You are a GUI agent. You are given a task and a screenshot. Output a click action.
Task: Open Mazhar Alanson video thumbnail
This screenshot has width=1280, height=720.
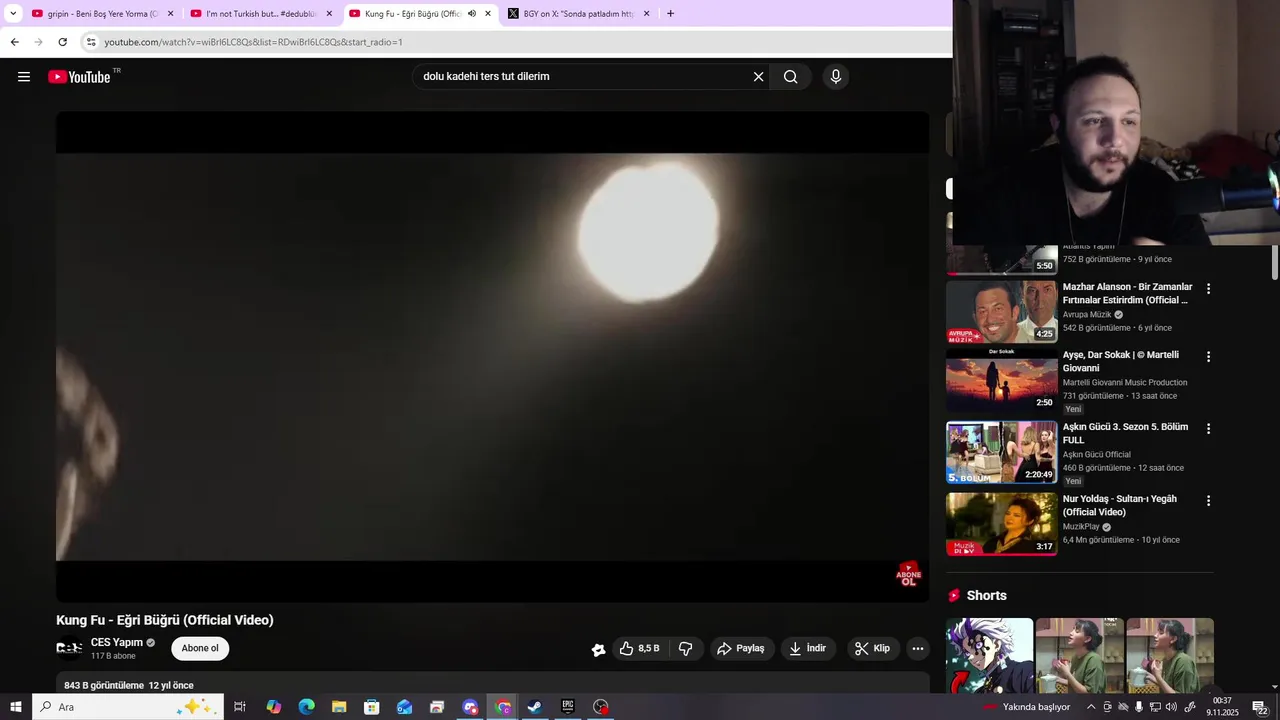1001,312
